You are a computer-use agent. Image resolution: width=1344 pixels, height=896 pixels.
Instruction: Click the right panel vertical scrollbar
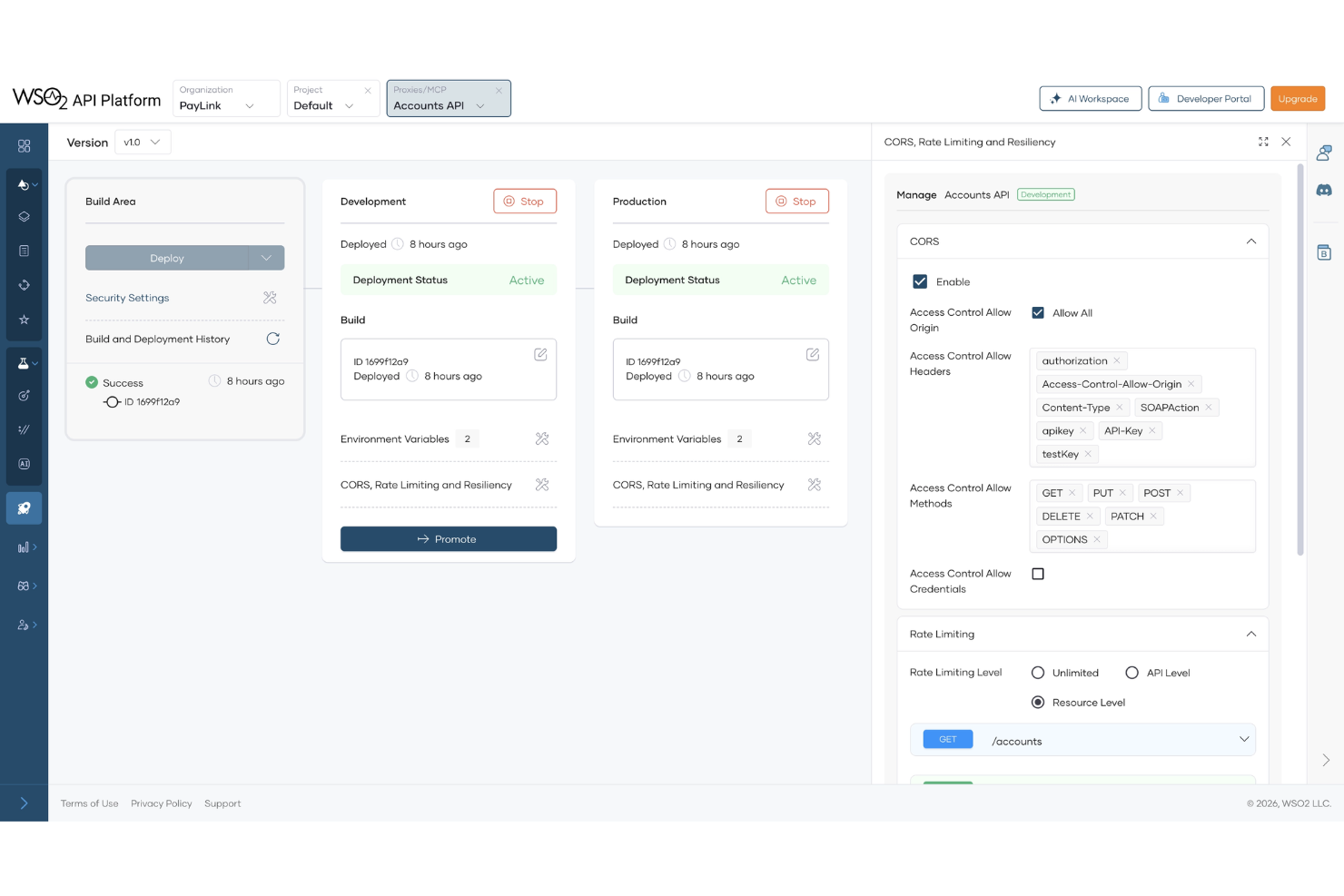pyautogui.click(x=1300, y=359)
